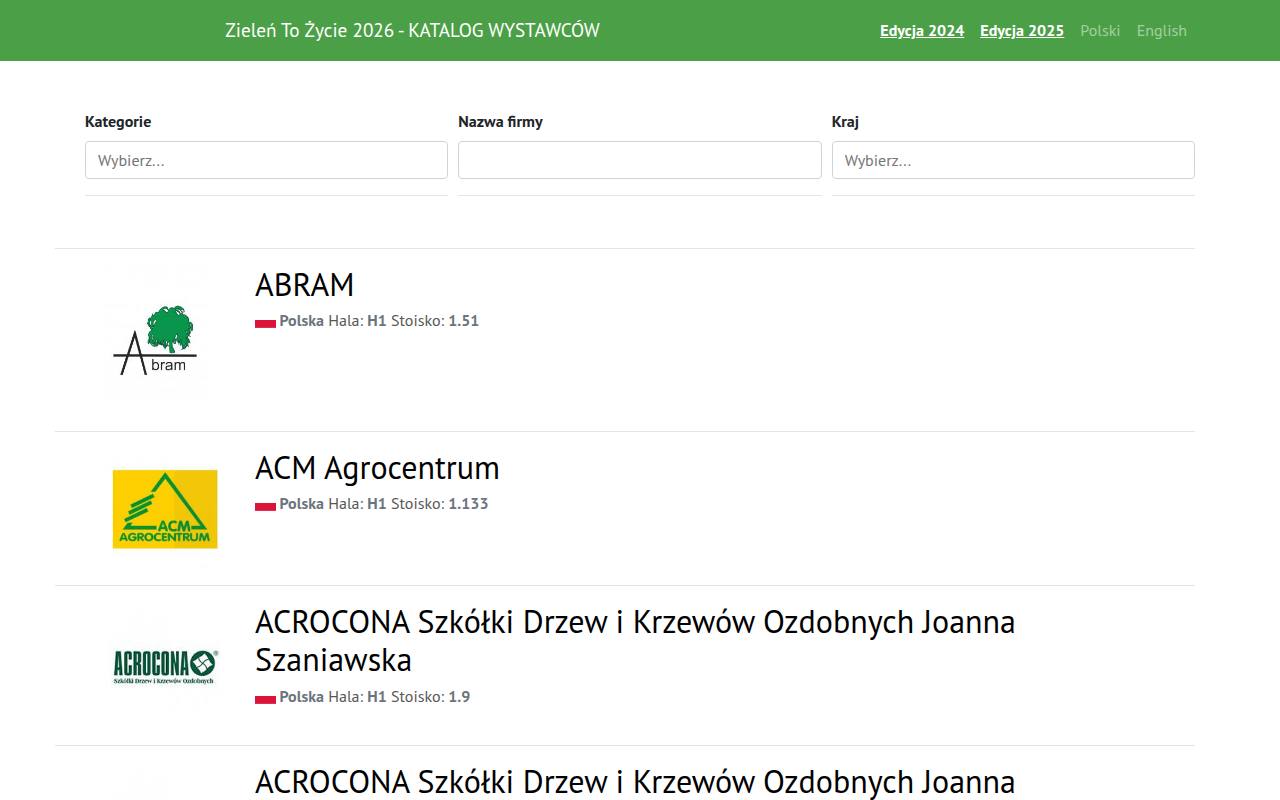The image size is (1280, 800).
Task: Open ACROCONA Szkółki entry with stand 1.9
Action: 635,641
